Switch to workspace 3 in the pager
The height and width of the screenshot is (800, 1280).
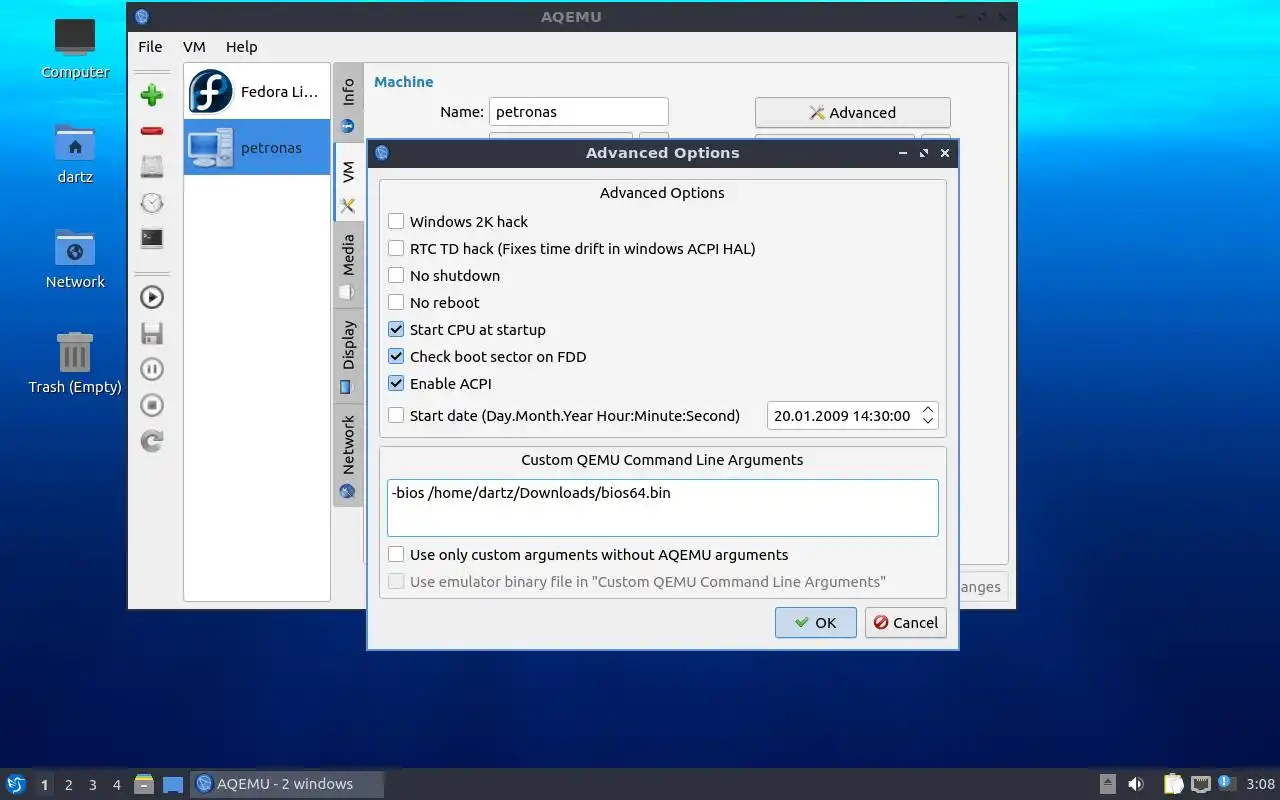93,785
